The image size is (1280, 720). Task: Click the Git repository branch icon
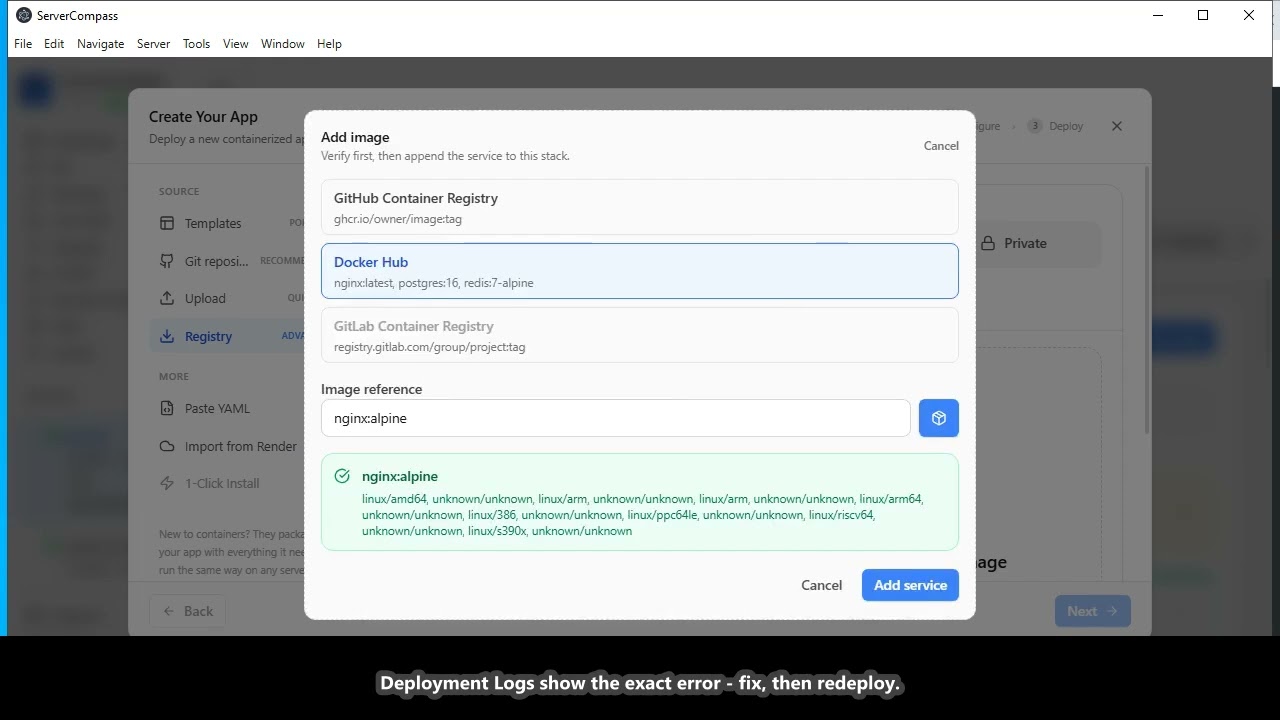167,261
